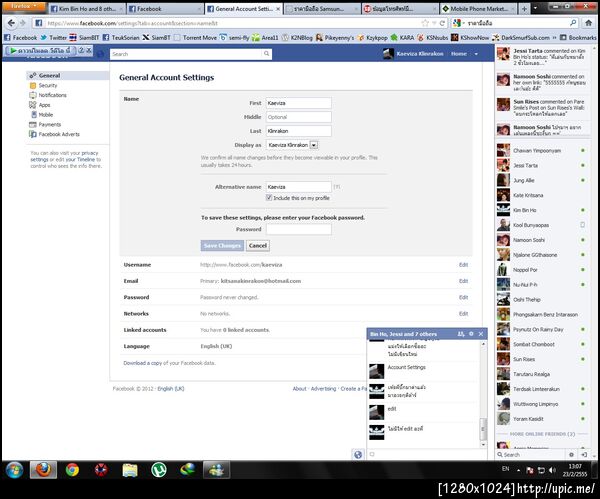Click the Apps icon in settings sidebar
Image resolution: width=600 pixels, height=499 pixels.
(x=33, y=105)
